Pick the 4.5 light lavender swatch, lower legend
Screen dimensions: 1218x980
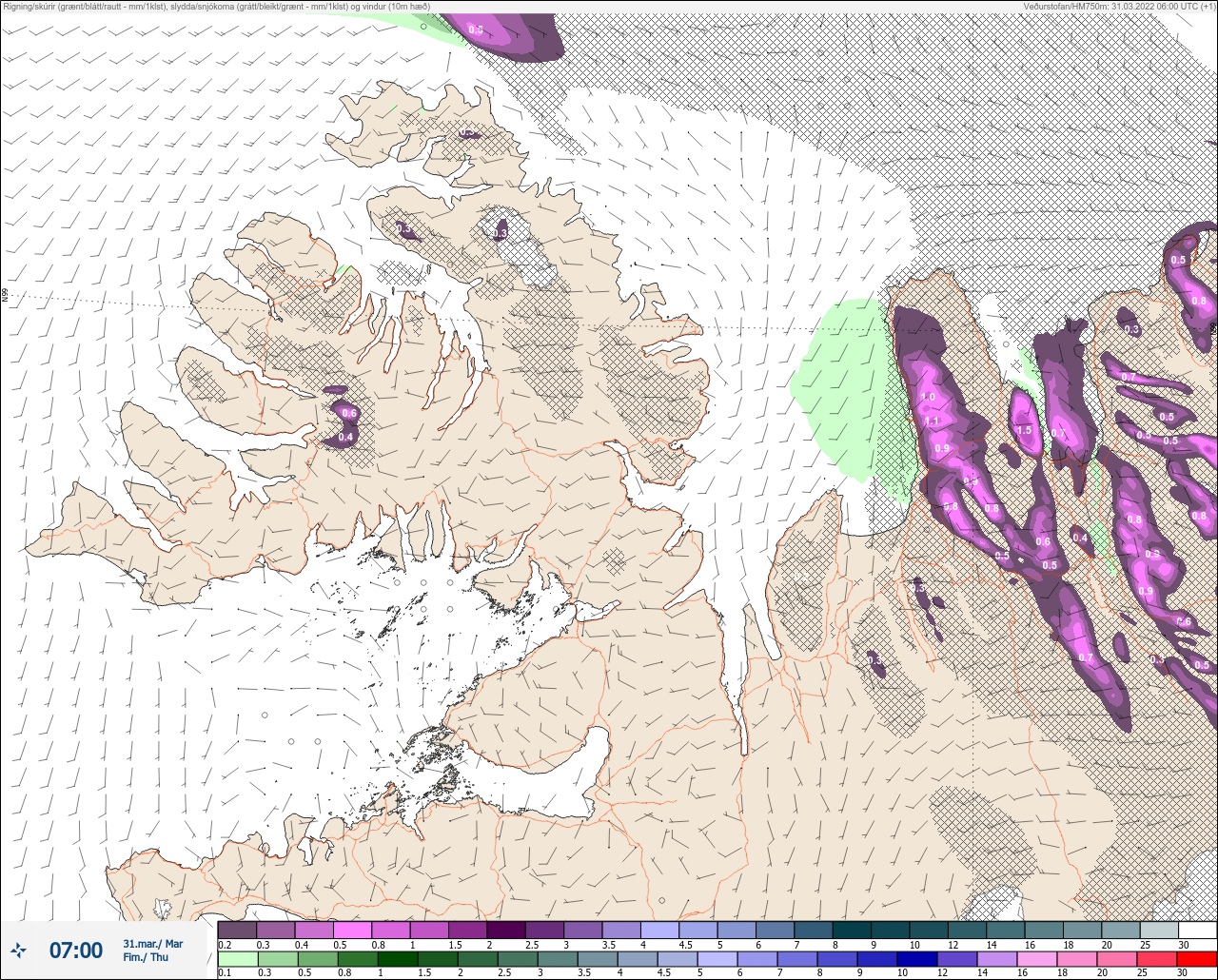click(677, 959)
